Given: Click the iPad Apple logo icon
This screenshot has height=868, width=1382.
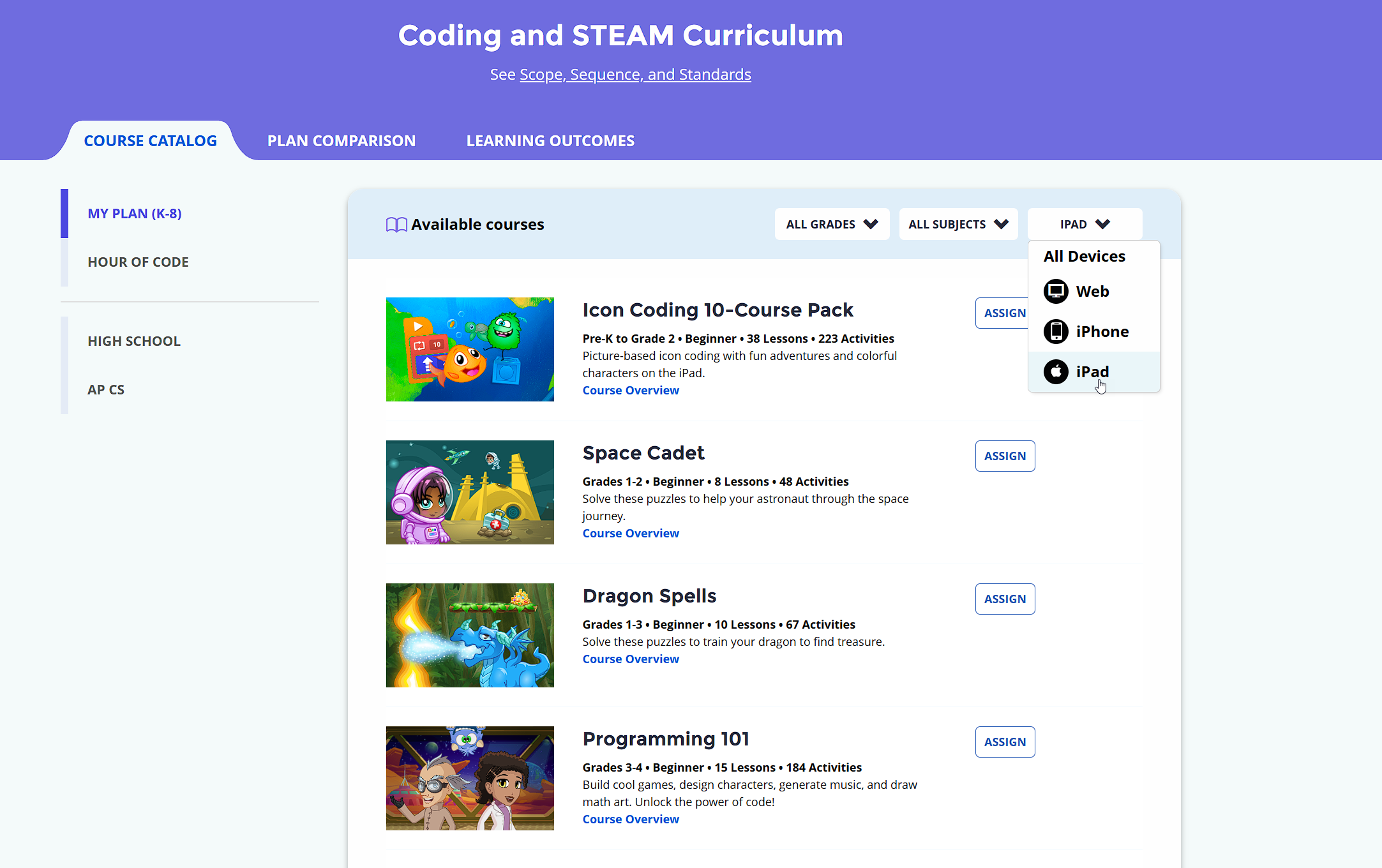Looking at the screenshot, I should (1056, 372).
